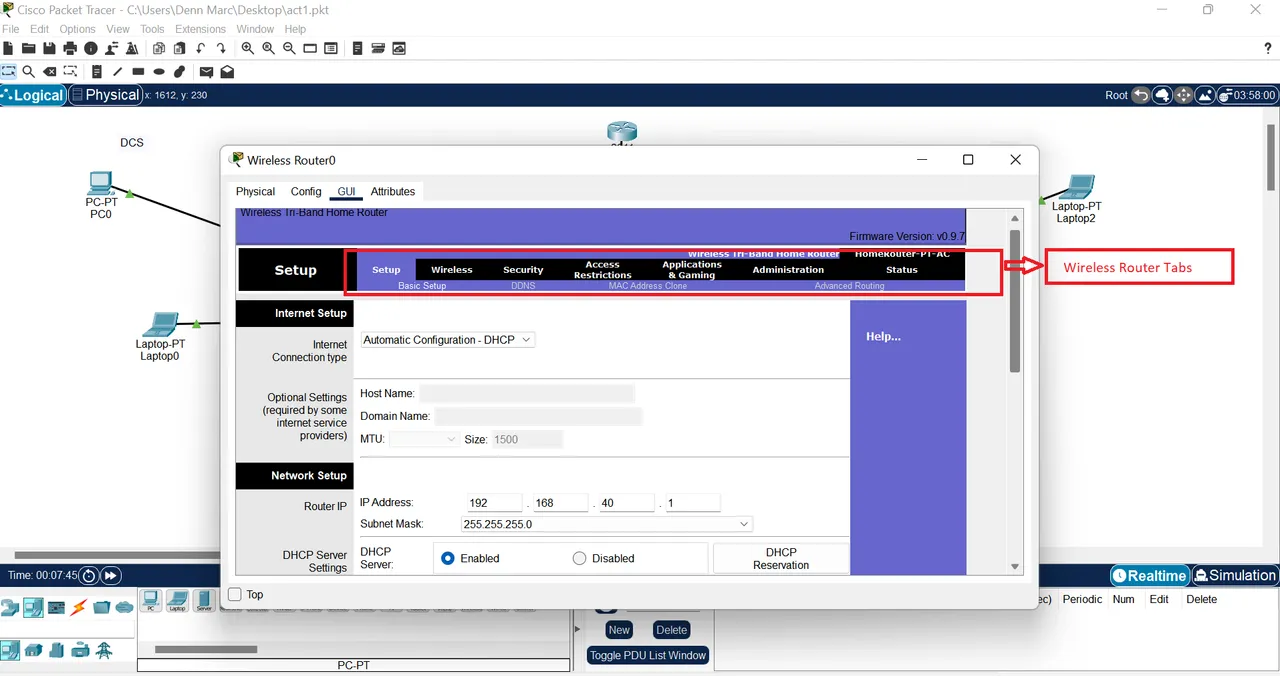Click the Zoom Out magnifier icon
The height and width of the screenshot is (676, 1280).
tap(289, 48)
